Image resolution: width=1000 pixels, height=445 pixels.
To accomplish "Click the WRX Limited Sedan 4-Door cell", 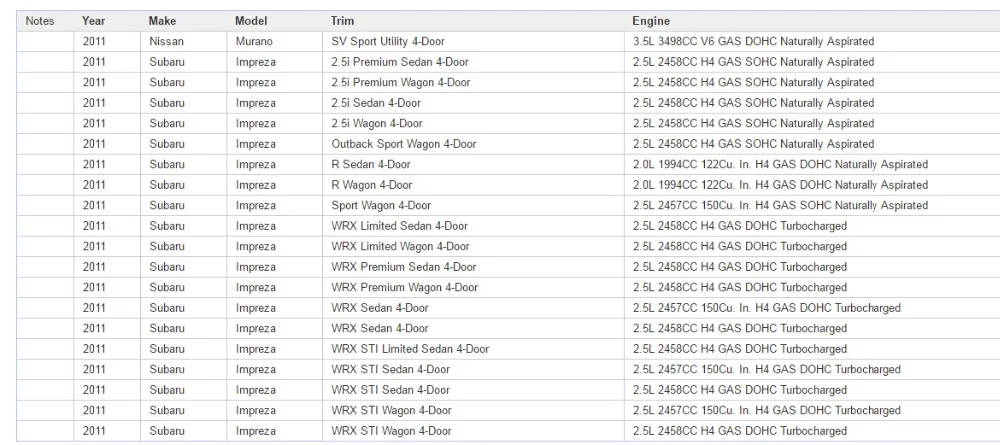I will [473, 226].
